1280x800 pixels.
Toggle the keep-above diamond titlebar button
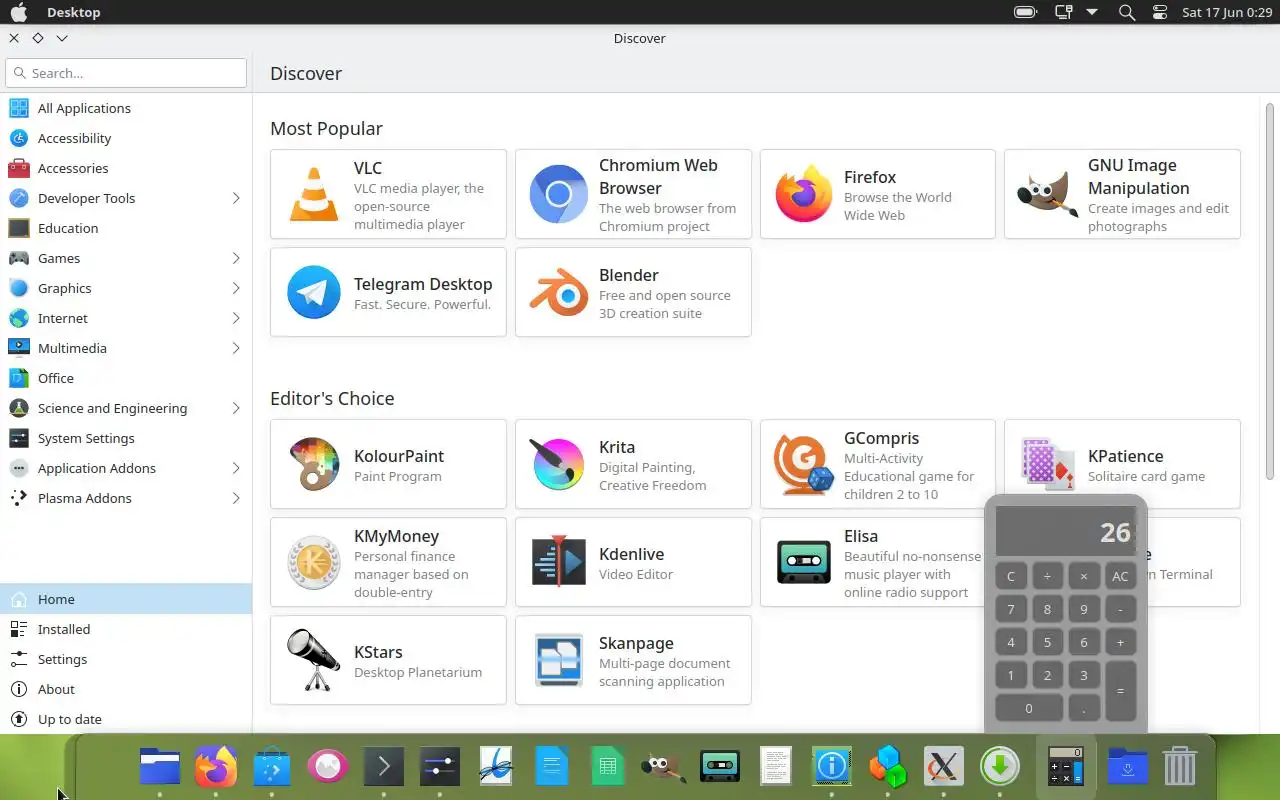pos(38,38)
